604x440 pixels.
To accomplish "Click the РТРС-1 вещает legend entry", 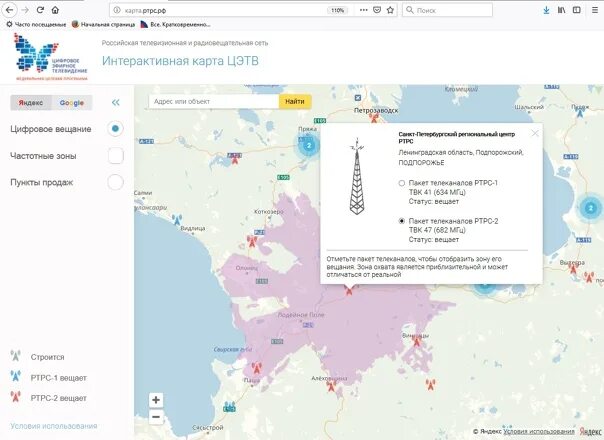I will 49,378.
